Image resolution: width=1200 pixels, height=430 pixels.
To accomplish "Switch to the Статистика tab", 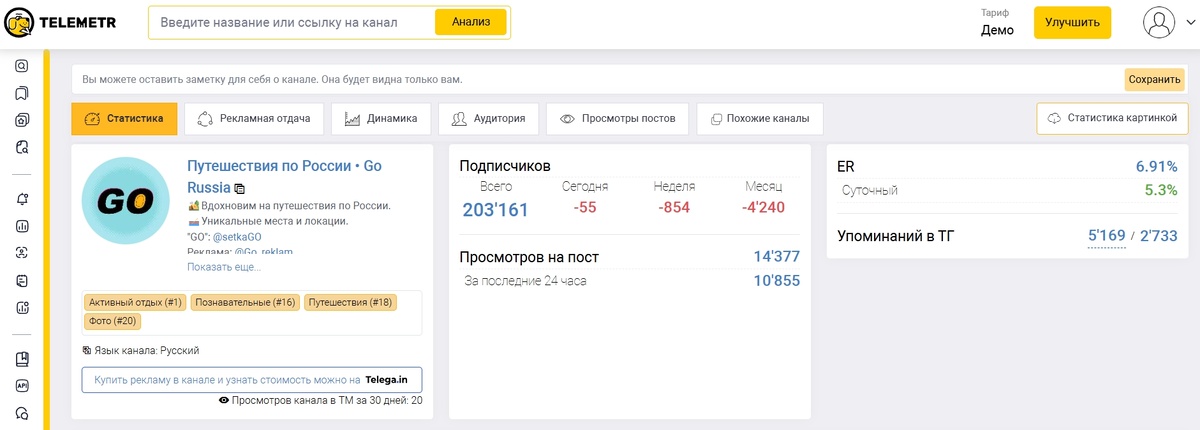I will coord(124,118).
